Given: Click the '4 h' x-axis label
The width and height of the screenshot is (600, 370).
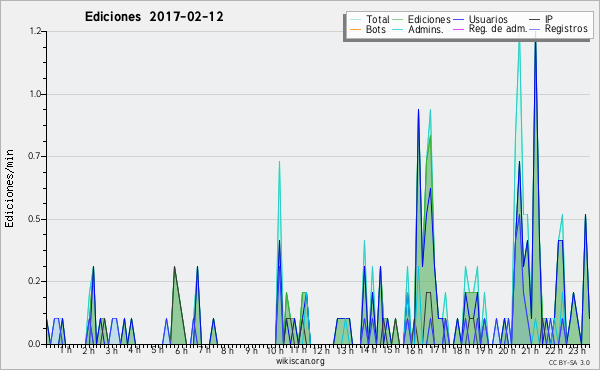Looking at the screenshot, I should (134, 350).
